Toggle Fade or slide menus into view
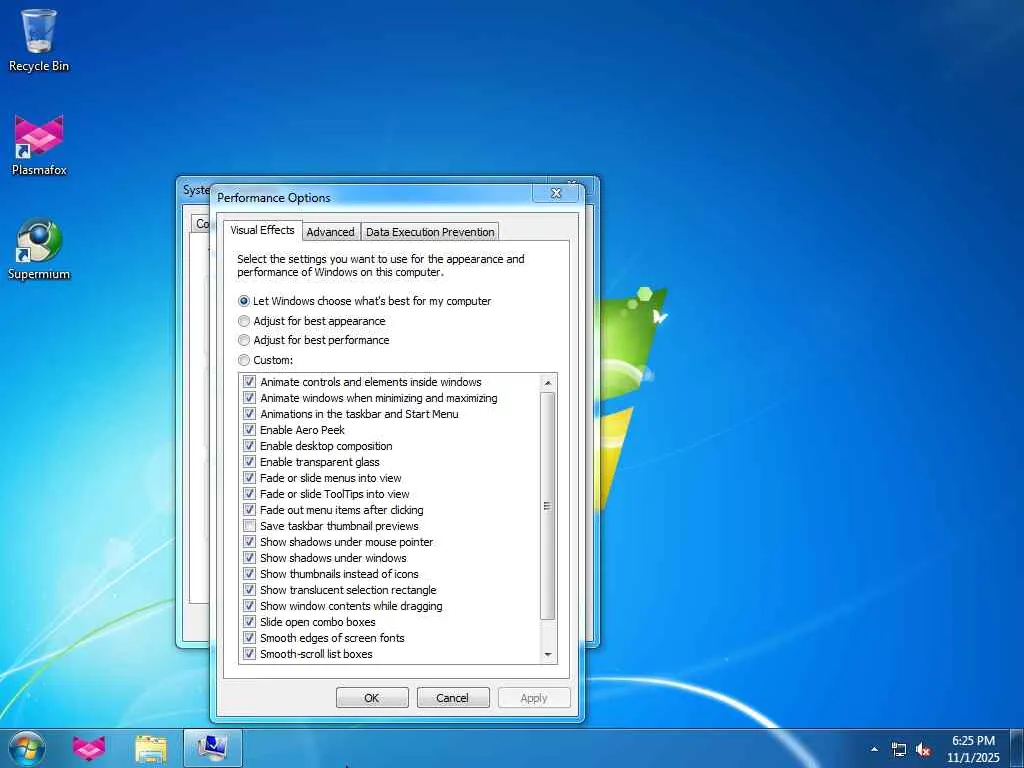Screen dimensions: 1024x768 [x=249, y=478]
